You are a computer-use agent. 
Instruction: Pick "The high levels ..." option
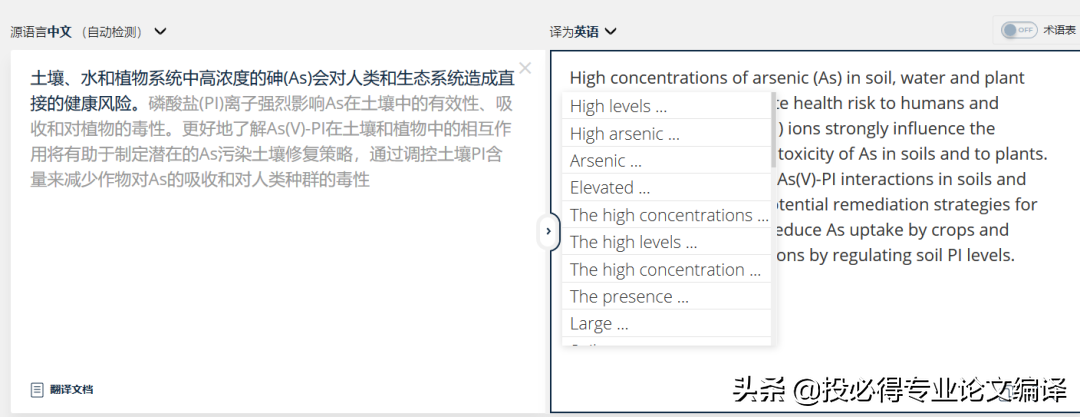pyautogui.click(x=633, y=242)
